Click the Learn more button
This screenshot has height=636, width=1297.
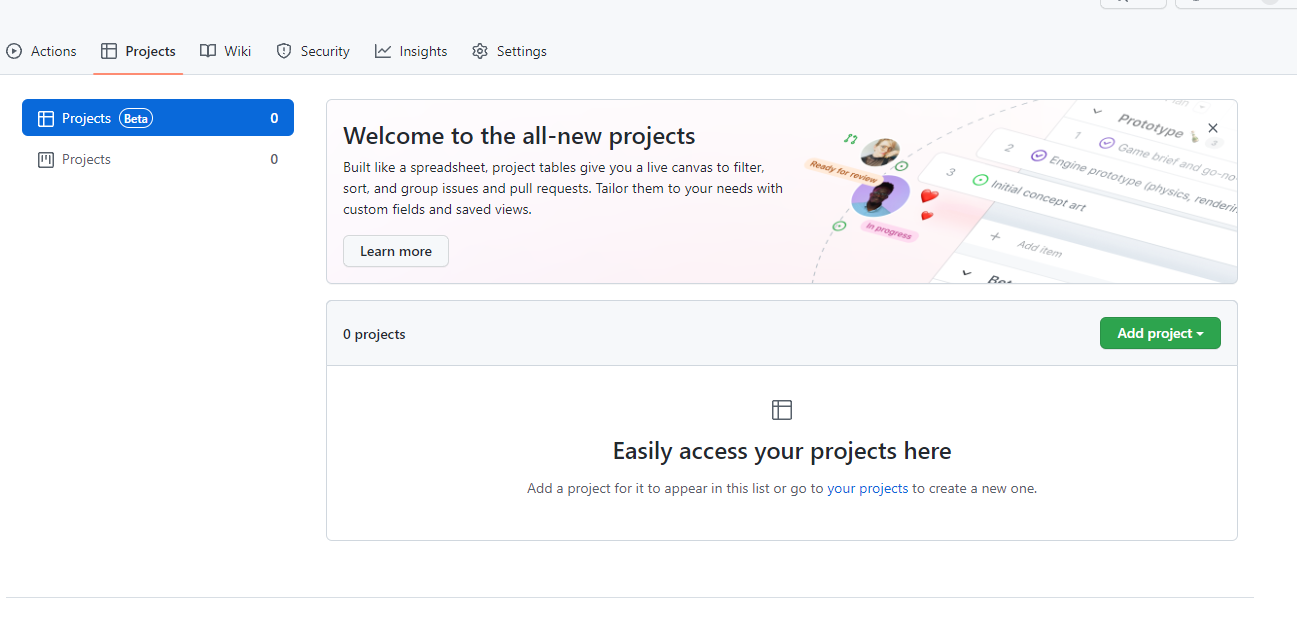(x=396, y=251)
